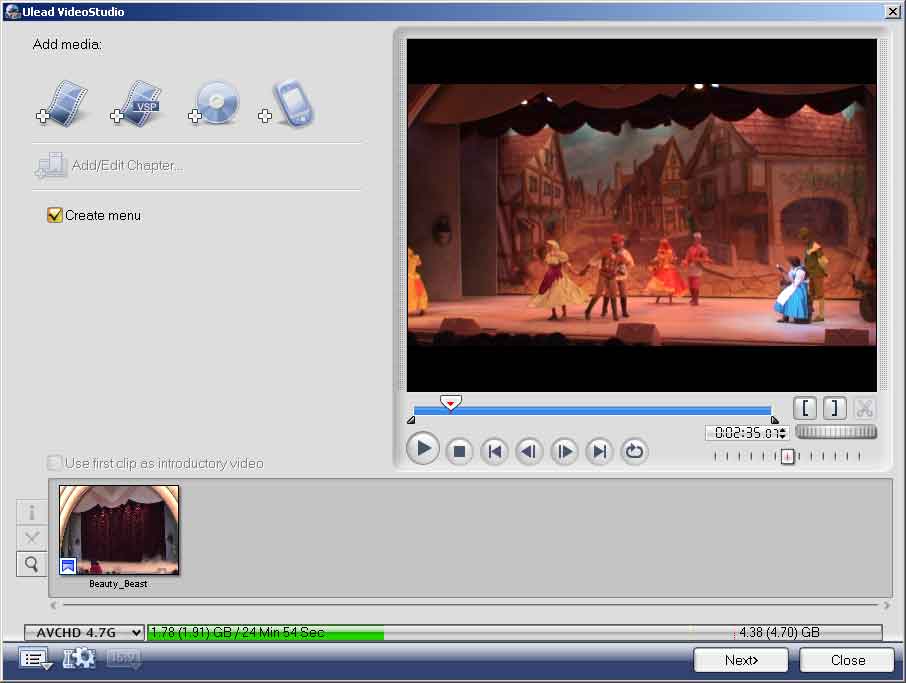Stop the video playback
Image resolution: width=906 pixels, height=683 pixels.
click(459, 451)
